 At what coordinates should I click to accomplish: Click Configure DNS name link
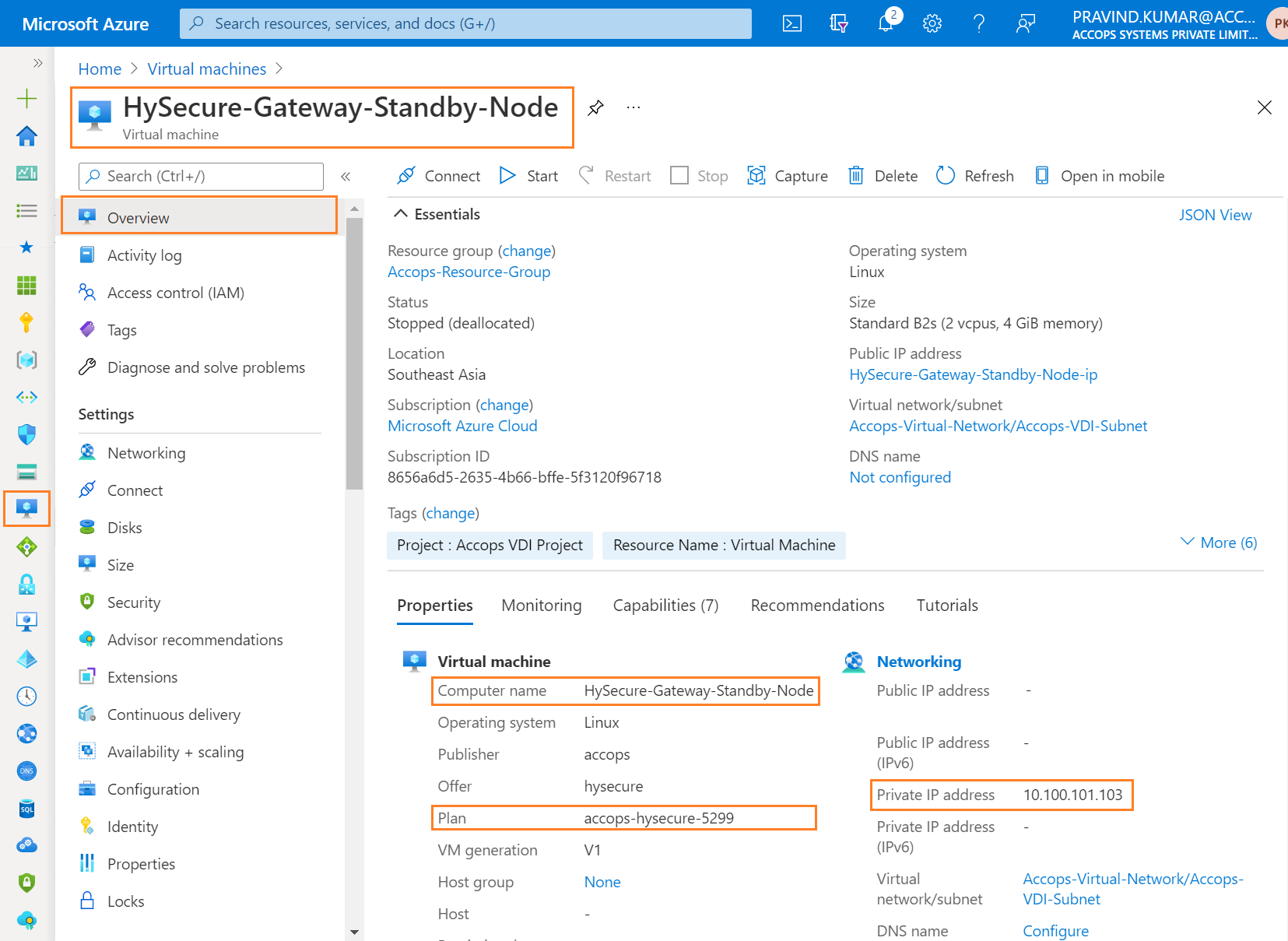[1056, 931]
